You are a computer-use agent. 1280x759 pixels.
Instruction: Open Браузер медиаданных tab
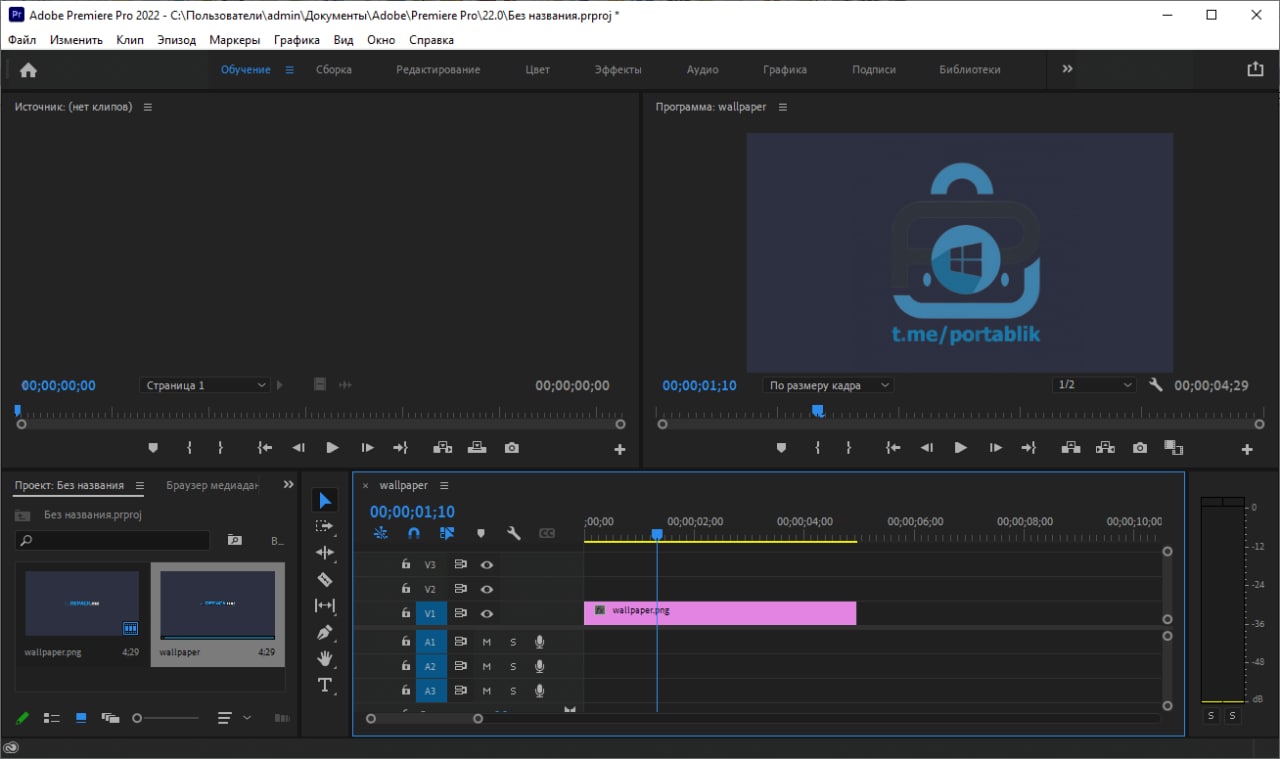point(212,486)
